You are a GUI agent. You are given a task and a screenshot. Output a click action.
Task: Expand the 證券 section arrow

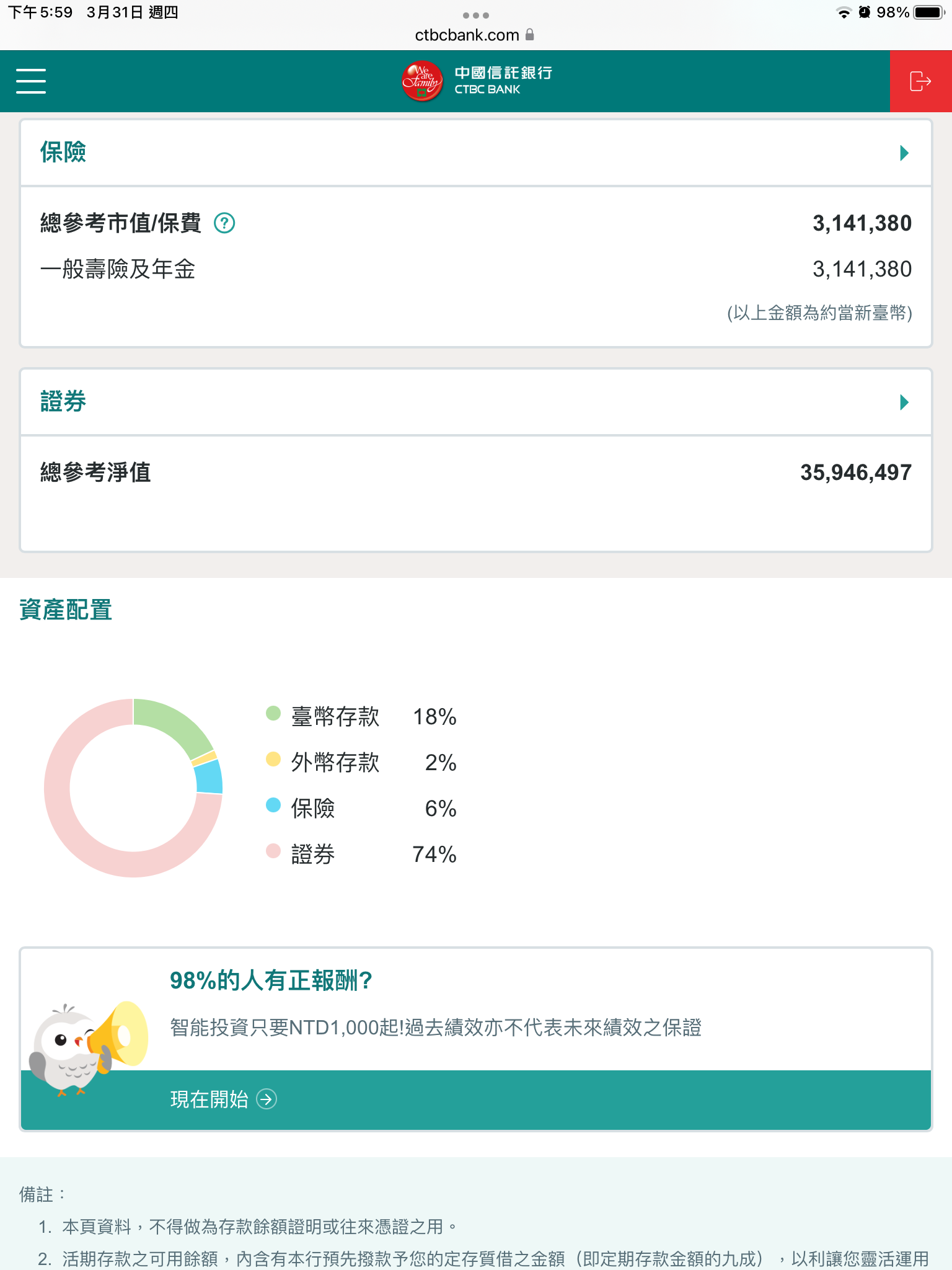coord(904,402)
